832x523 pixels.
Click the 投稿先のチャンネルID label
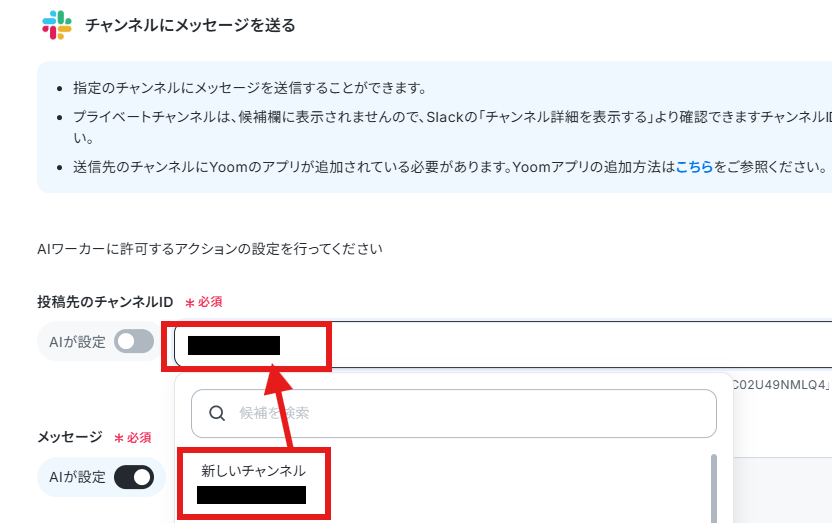click(105, 302)
